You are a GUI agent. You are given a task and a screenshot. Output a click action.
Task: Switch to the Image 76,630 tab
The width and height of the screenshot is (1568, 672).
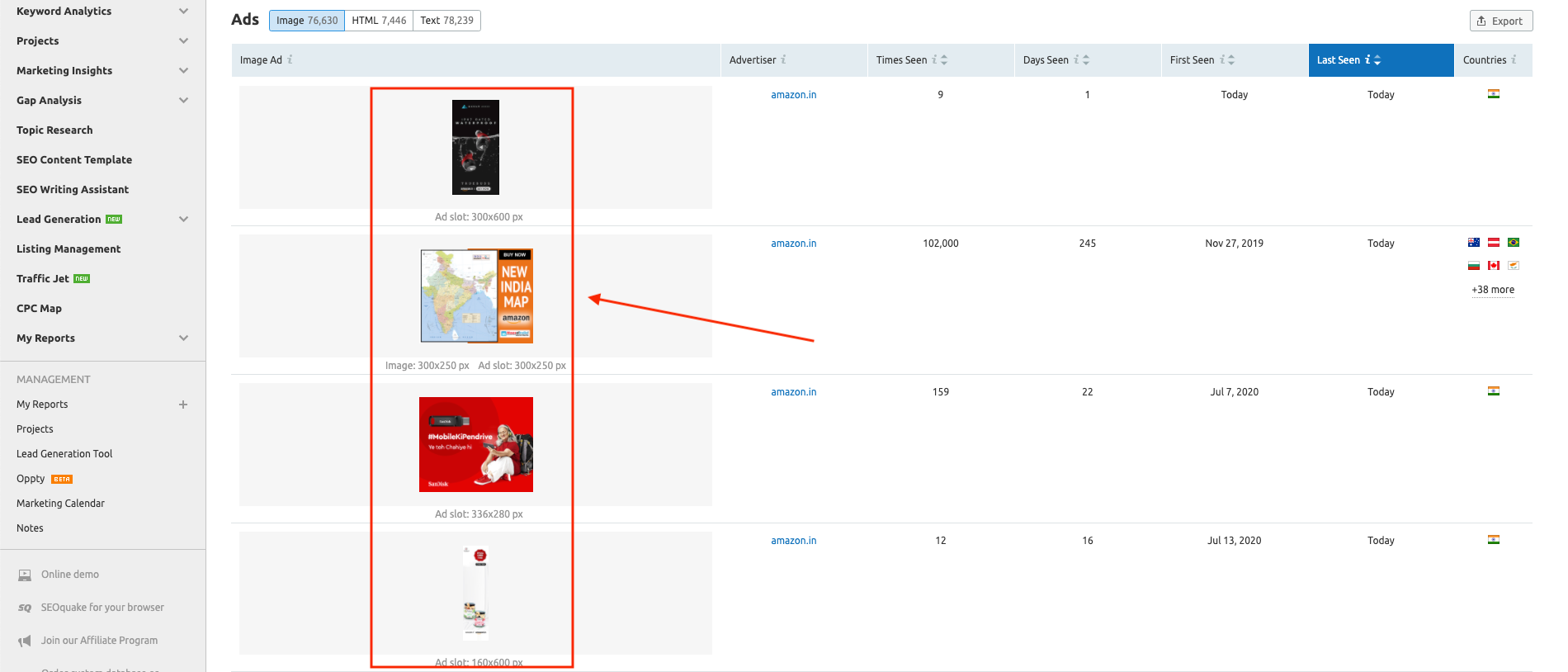pos(307,21)
